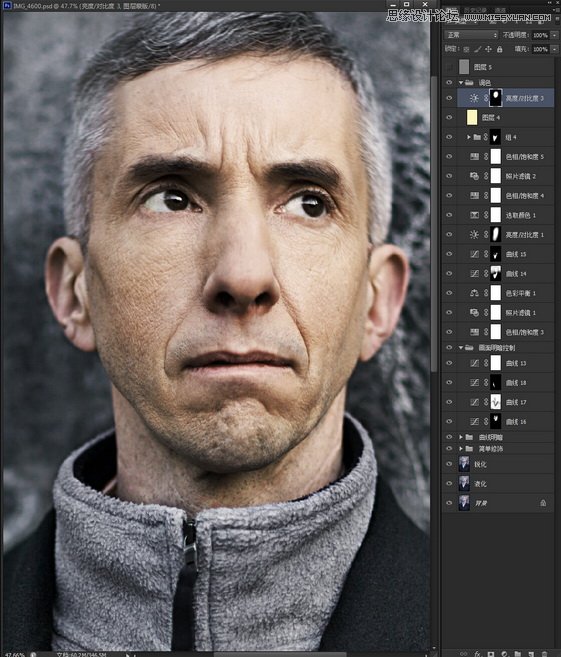The image size is (561, 657).
Task: Click lock image pixels brush icon
Action: tap(477, 49)
